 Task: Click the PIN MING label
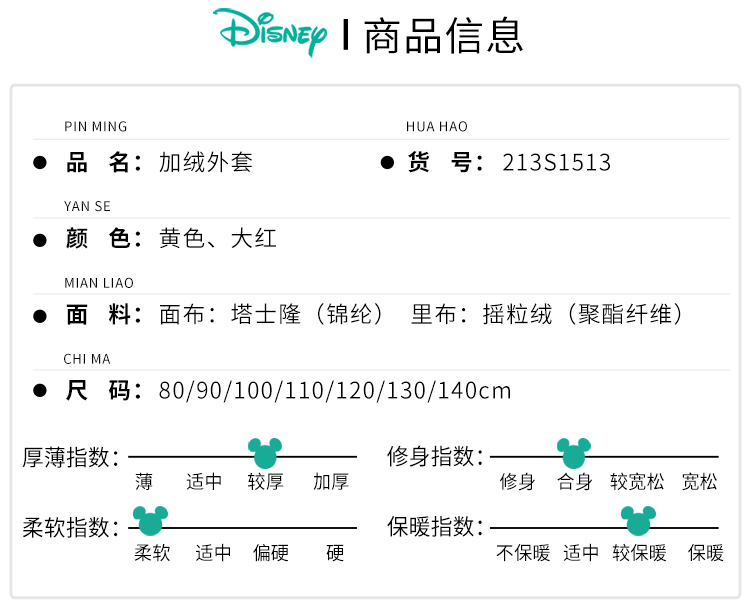click(x=96, y=127)
